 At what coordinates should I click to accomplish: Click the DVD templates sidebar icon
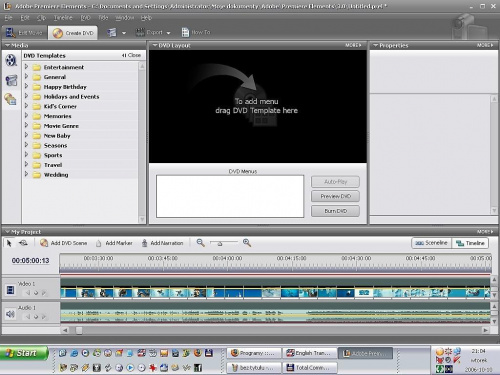click(11, 99)
